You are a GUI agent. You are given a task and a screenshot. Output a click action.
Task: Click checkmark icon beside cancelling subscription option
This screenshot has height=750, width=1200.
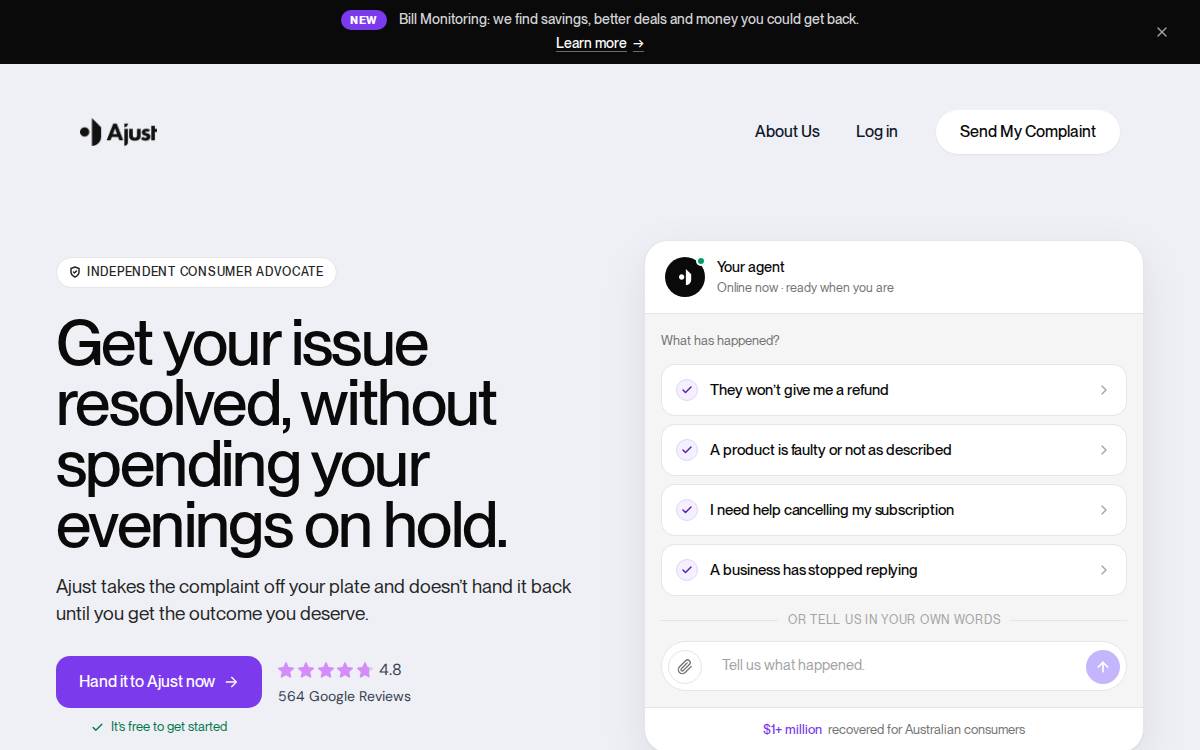(x=687, y=510)
